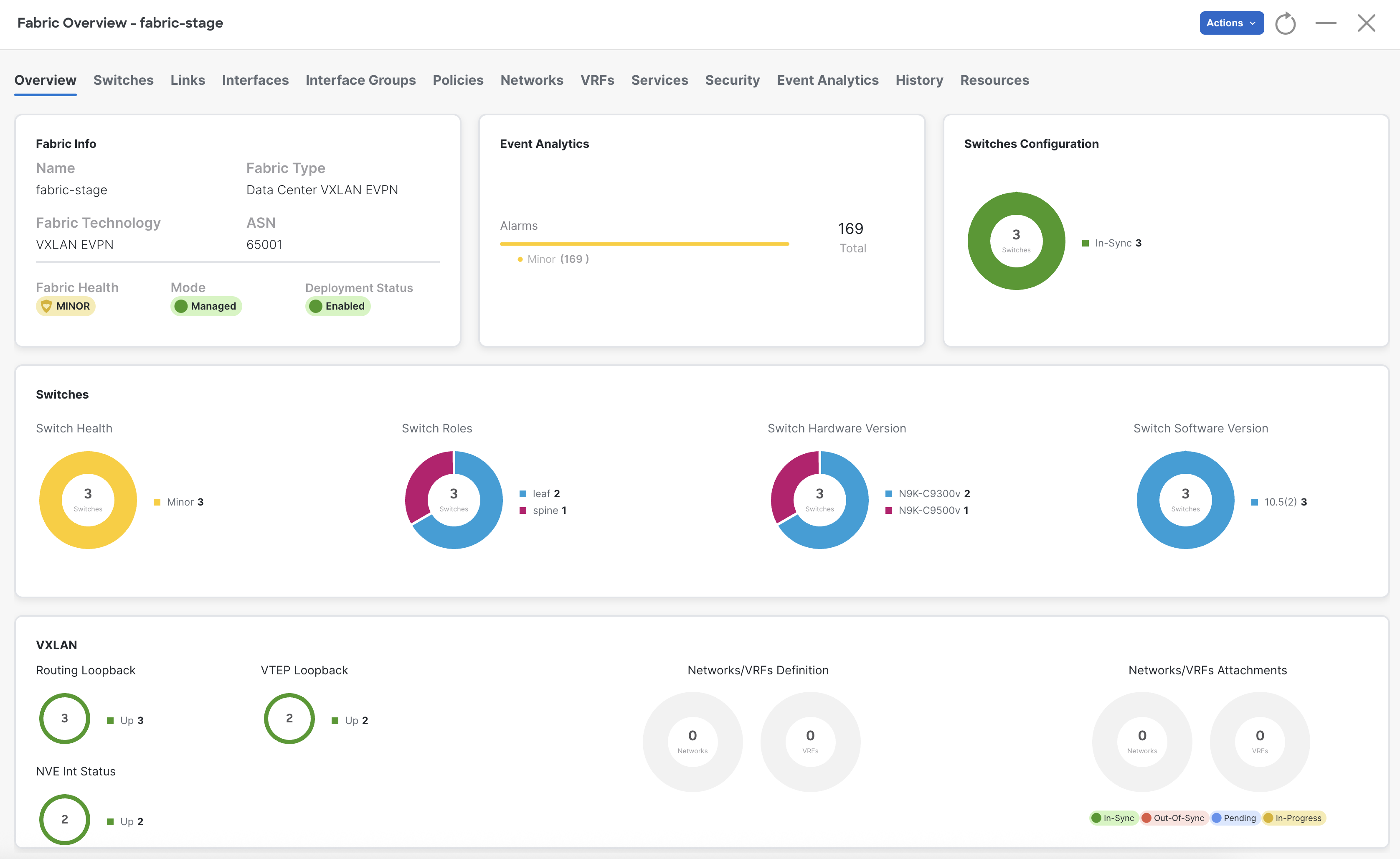Switch to the Switches tab
The height and width of the screenshot is (859, 1400).
pyautogui.click(x=123, y=80)
